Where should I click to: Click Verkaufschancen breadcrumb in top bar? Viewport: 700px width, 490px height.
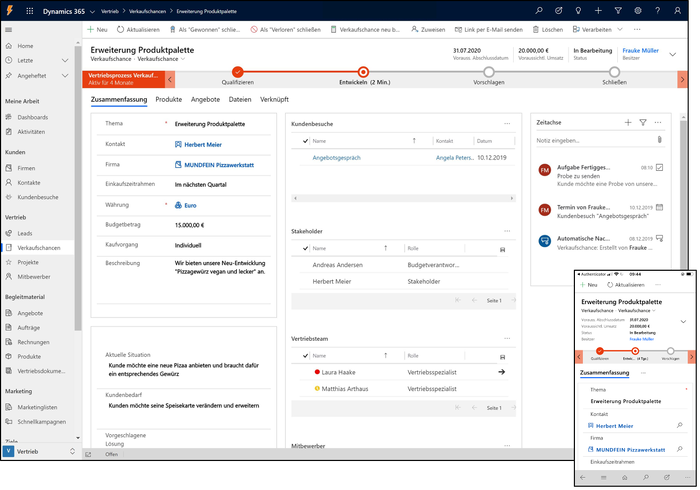click(x=147, y=12)
